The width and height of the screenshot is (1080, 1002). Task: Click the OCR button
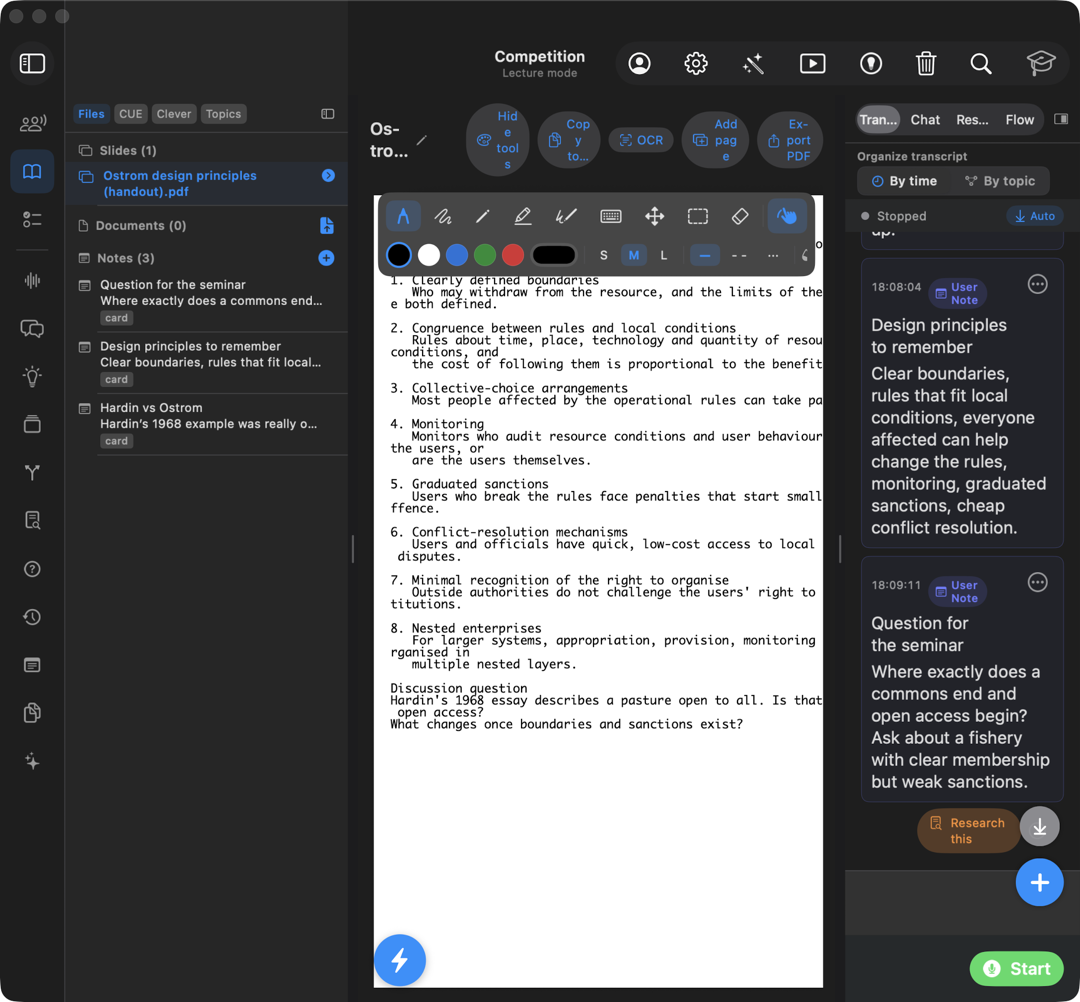click(x=641, y=140)
